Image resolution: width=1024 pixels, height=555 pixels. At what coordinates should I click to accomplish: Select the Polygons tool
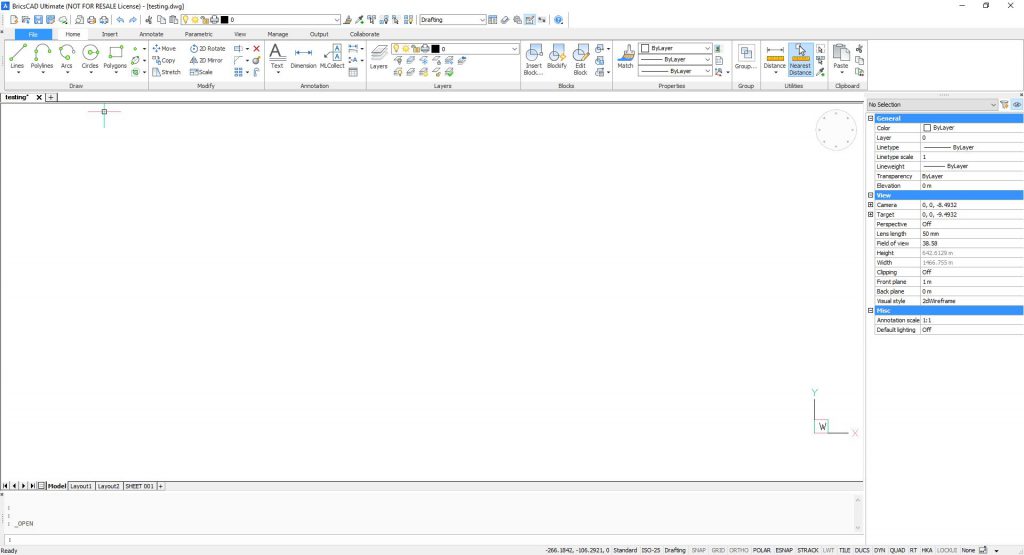tap(115, 57)
